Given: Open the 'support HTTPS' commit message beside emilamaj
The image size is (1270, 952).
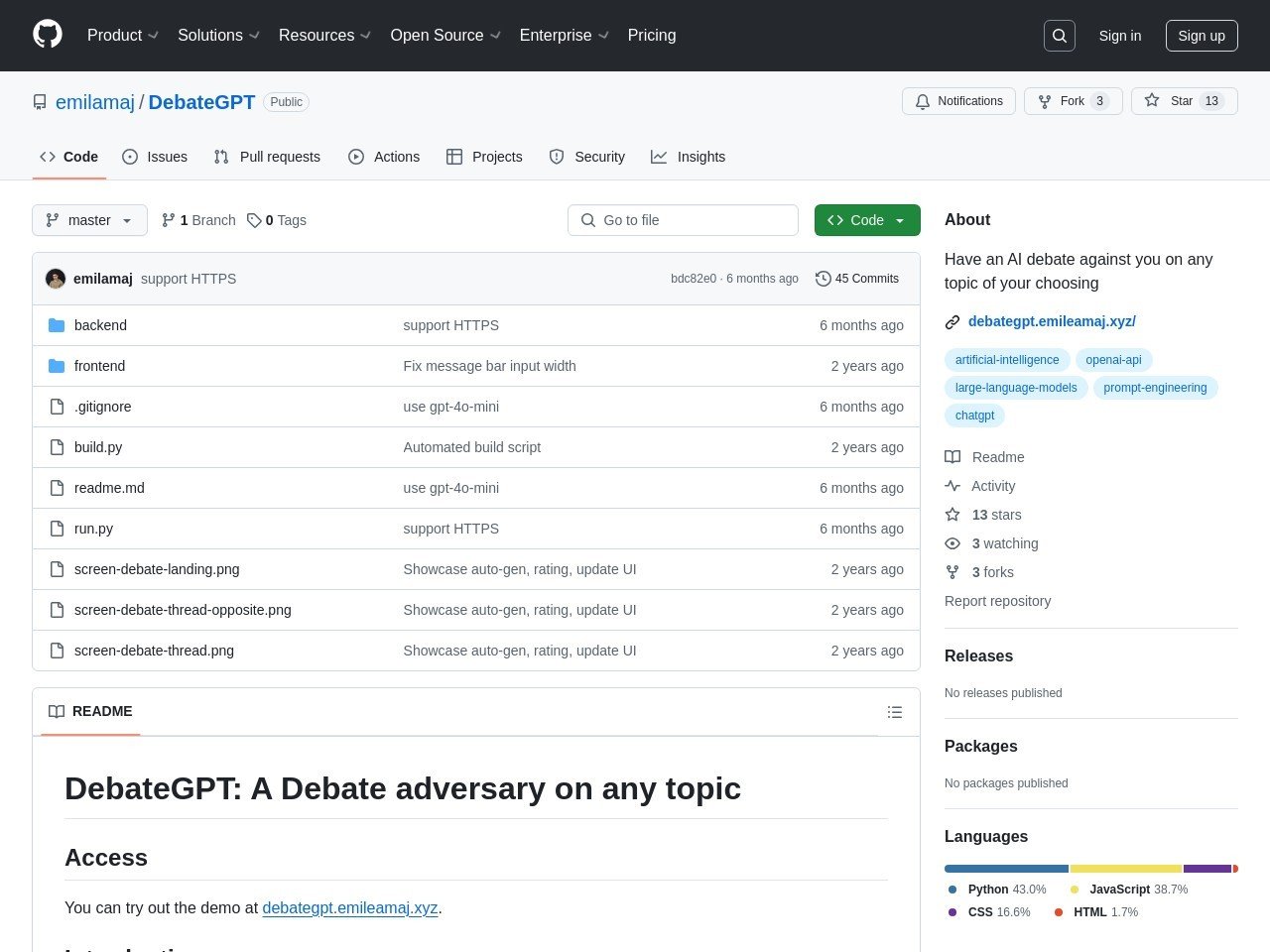Looking at the screenshot, I should click(189, 279).
